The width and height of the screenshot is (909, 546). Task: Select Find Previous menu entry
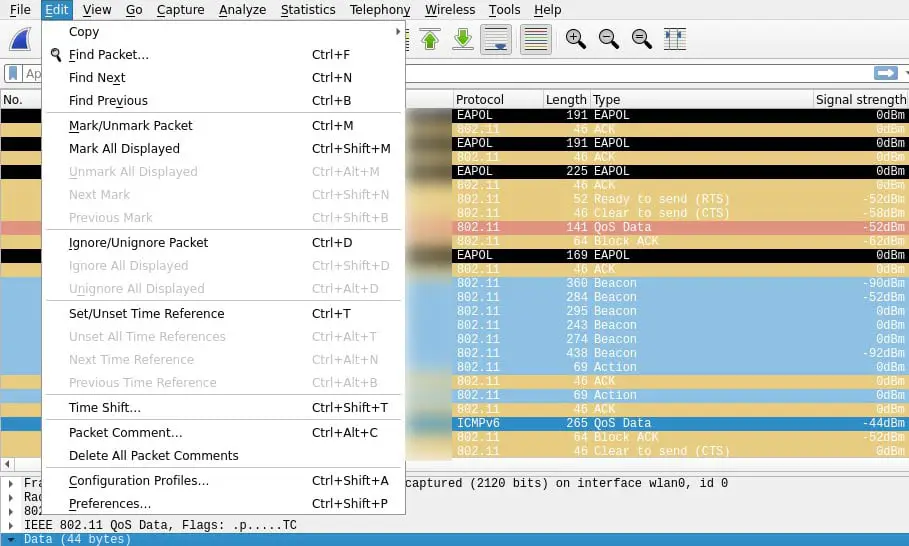click(x=224, y=101)
